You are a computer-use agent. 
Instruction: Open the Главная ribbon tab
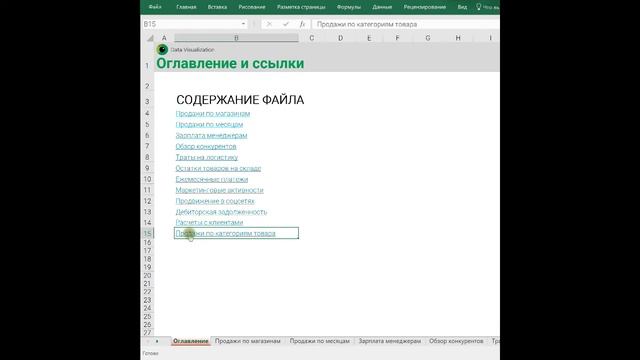click(186, 7)
